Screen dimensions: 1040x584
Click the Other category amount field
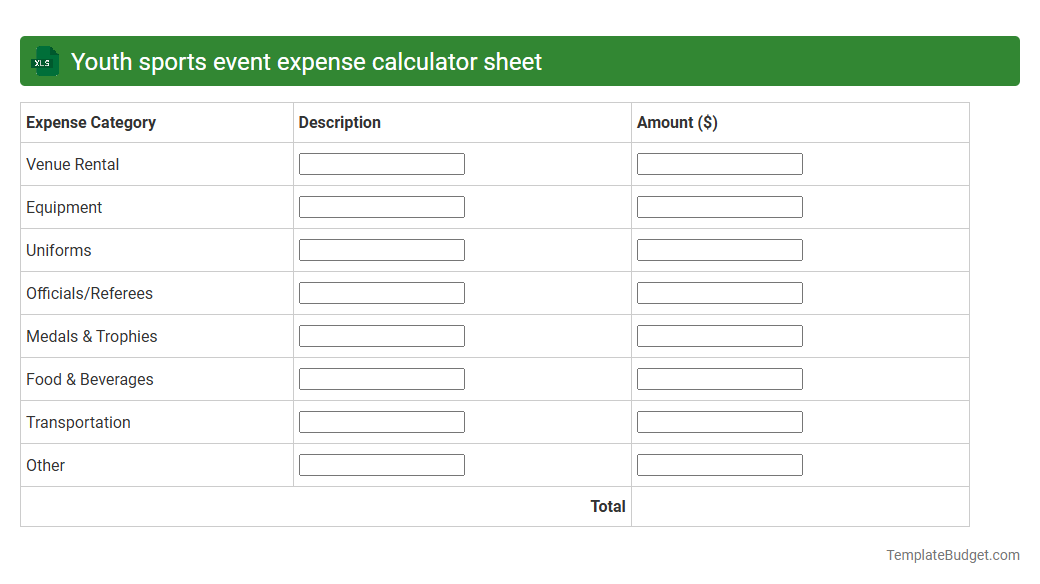[719, 464]
